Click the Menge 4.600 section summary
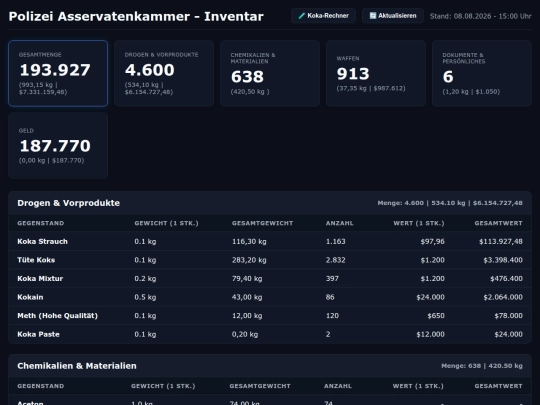The width and height of the screenshot is (540, 405). pos(450,203)
